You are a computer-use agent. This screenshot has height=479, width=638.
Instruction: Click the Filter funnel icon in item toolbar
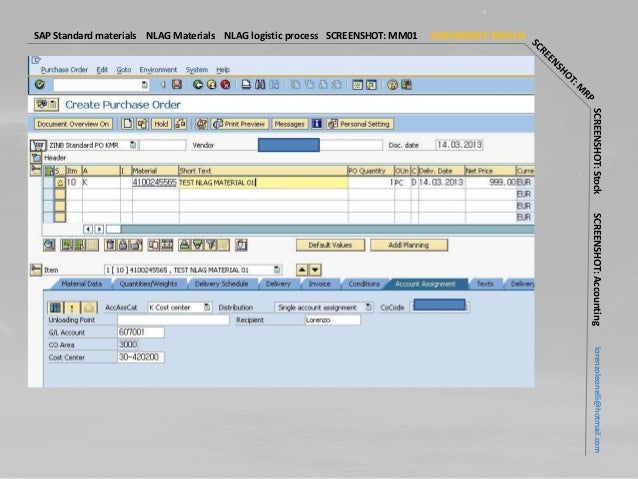pyautogui.click(x=211, y=245)
